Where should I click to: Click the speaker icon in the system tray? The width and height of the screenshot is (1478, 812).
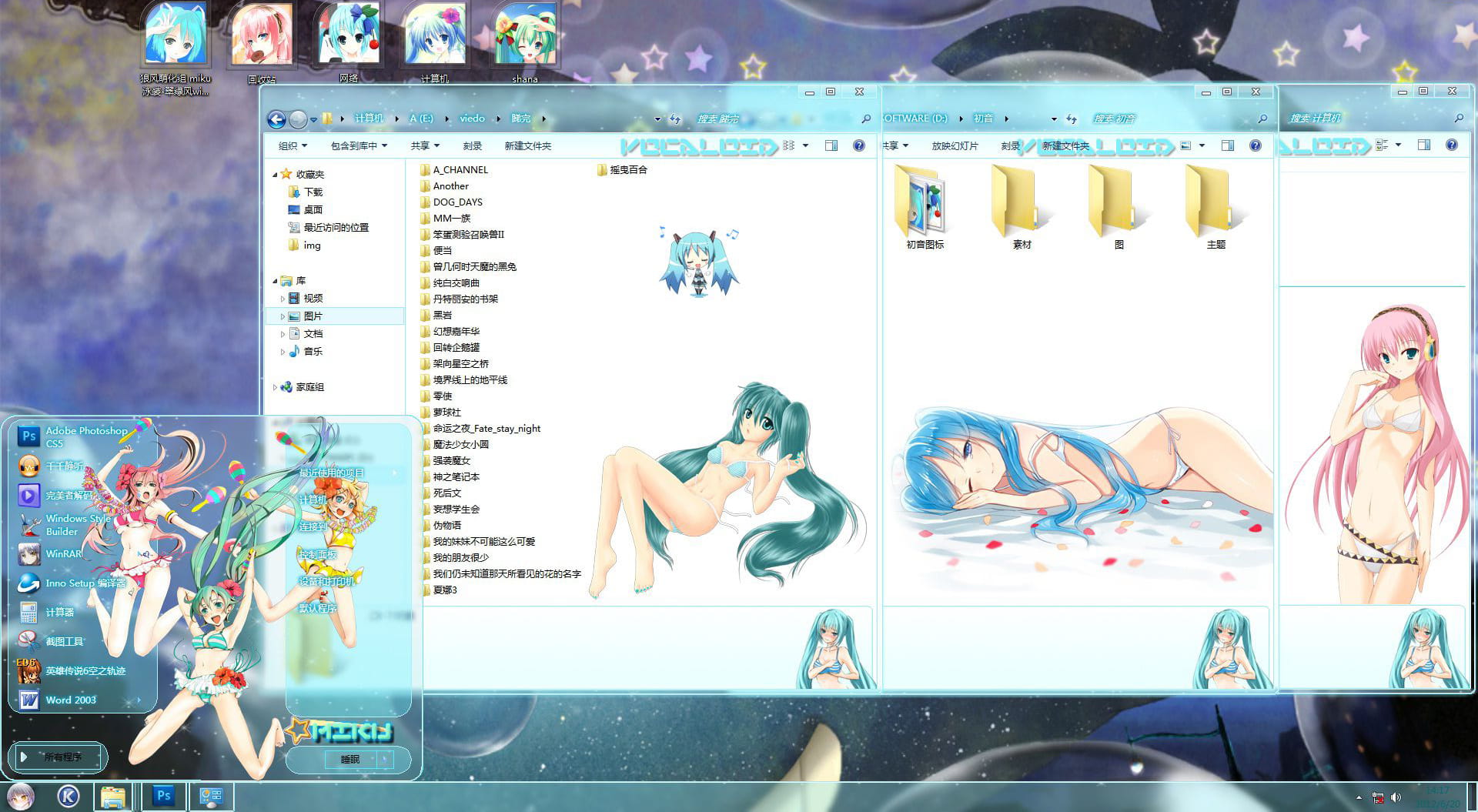[x=1398, y=798]
